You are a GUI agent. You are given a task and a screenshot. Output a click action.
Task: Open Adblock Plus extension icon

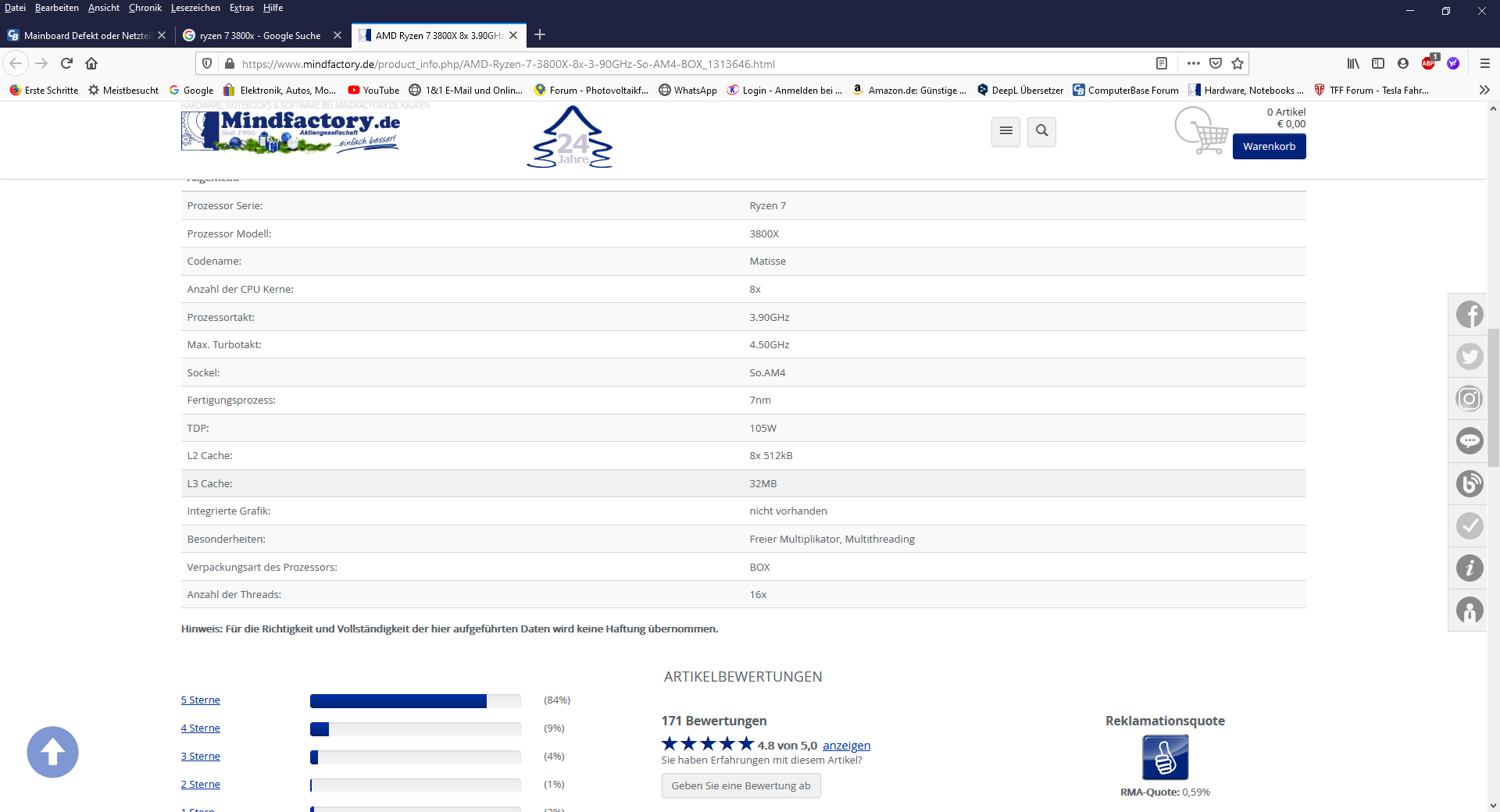click(x=1429, y=63)
